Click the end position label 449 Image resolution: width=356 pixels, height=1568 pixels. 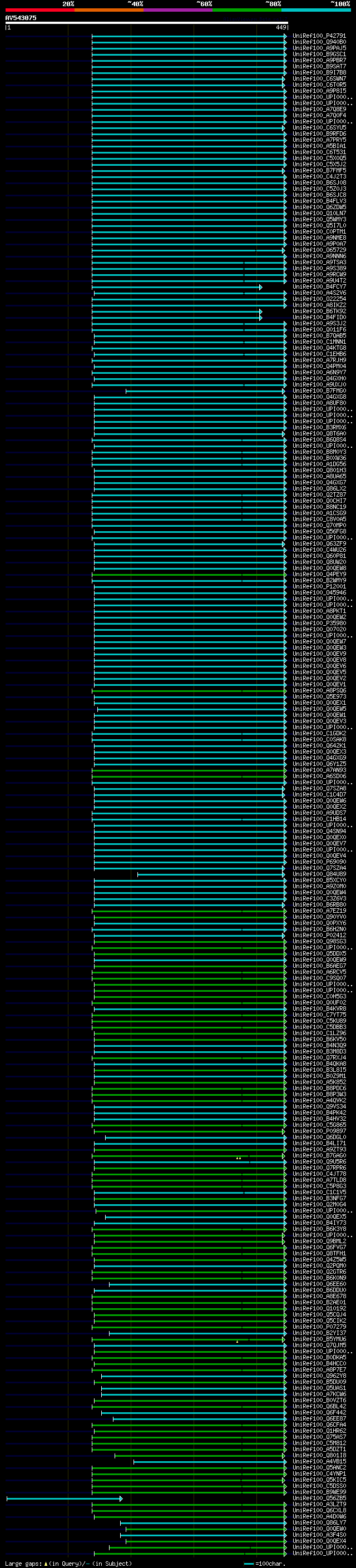tap(280, 27)
